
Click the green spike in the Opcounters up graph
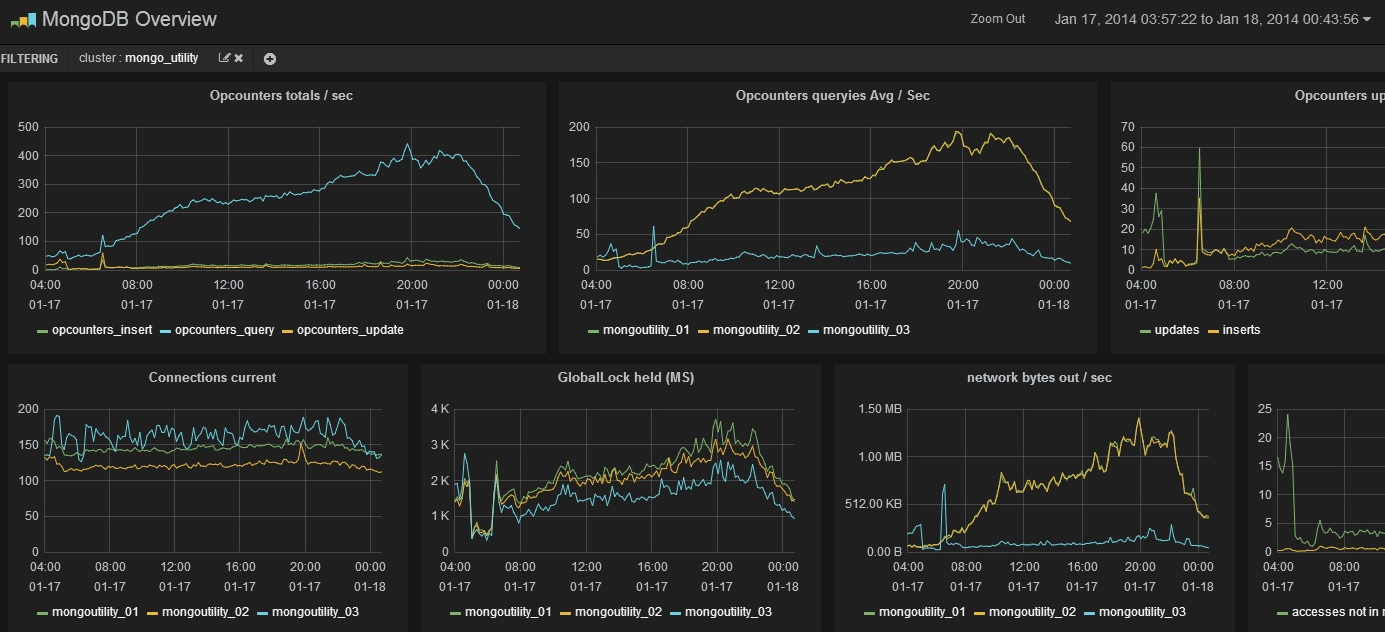click(1199, 150)
